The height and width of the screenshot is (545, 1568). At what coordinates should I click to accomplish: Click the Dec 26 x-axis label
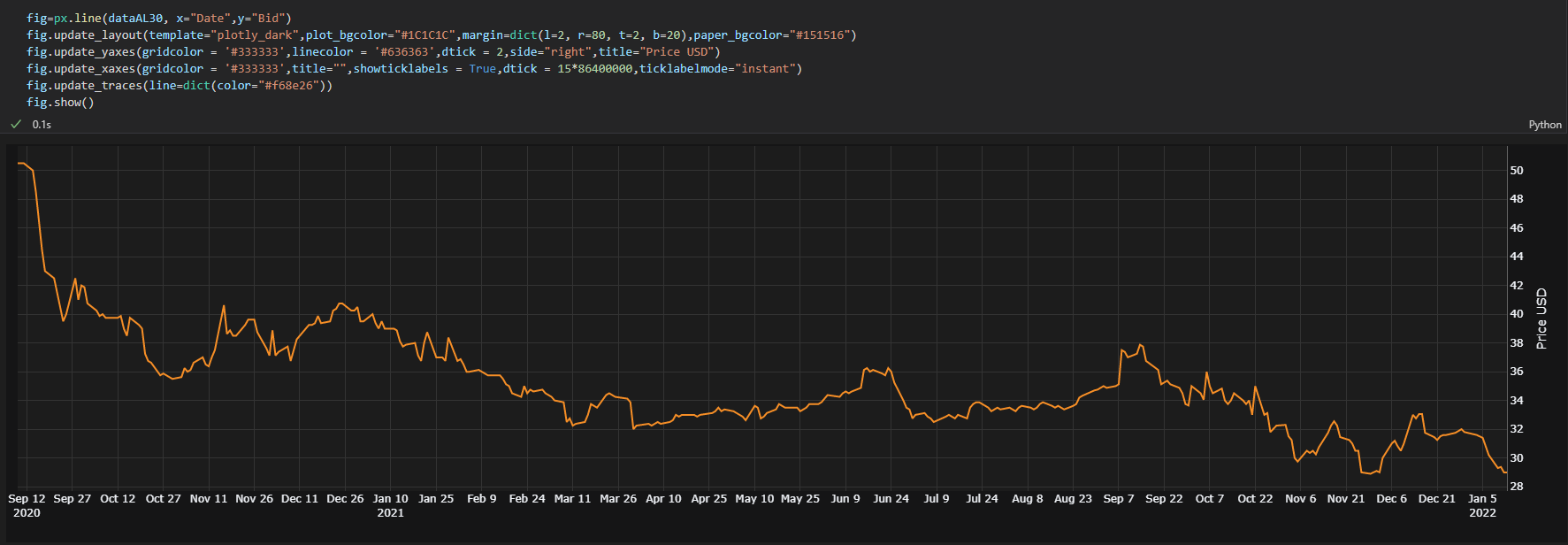(x=345, y=499)
